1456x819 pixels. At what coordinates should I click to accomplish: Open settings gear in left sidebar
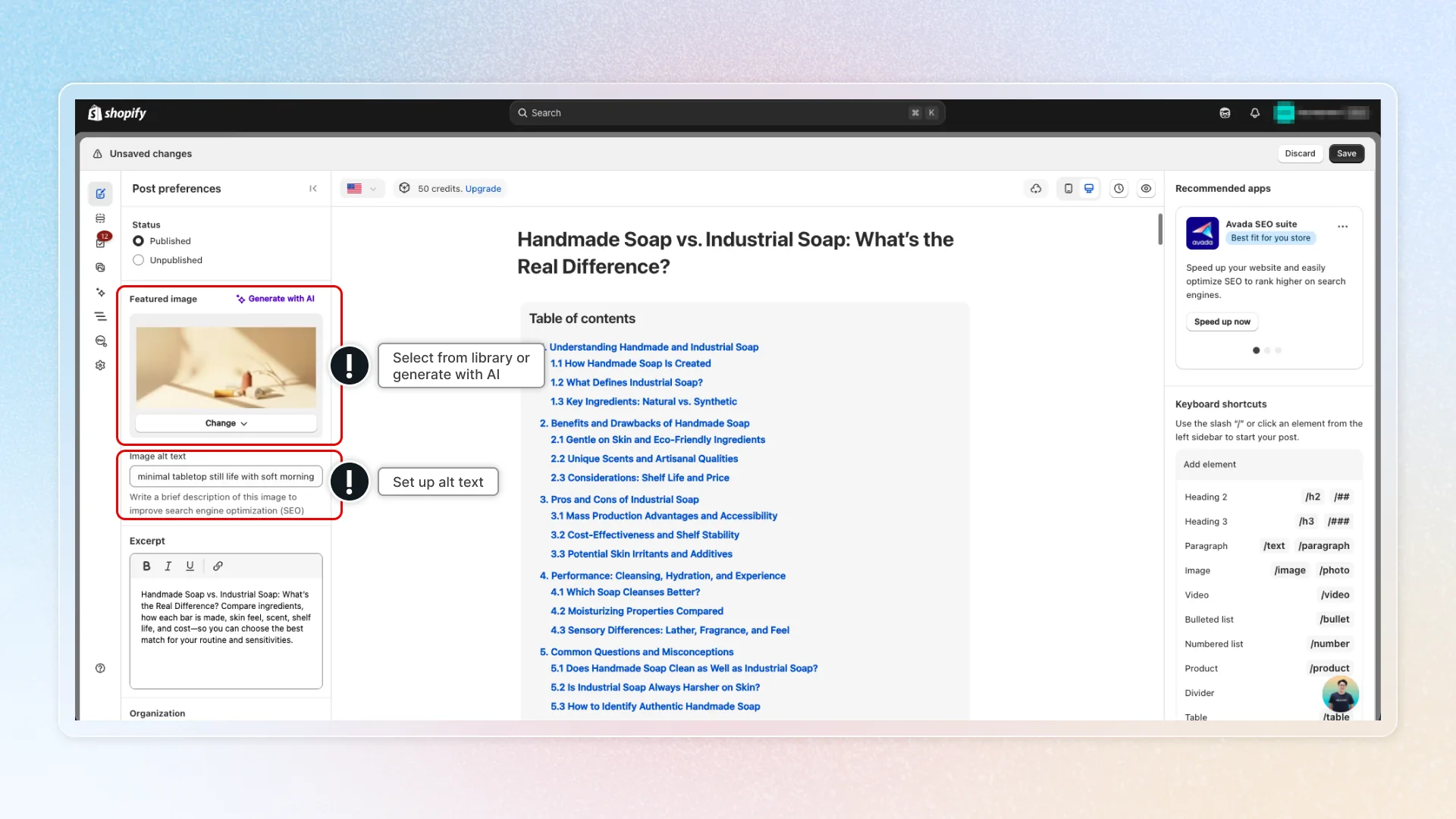click(x=100, y=366)
